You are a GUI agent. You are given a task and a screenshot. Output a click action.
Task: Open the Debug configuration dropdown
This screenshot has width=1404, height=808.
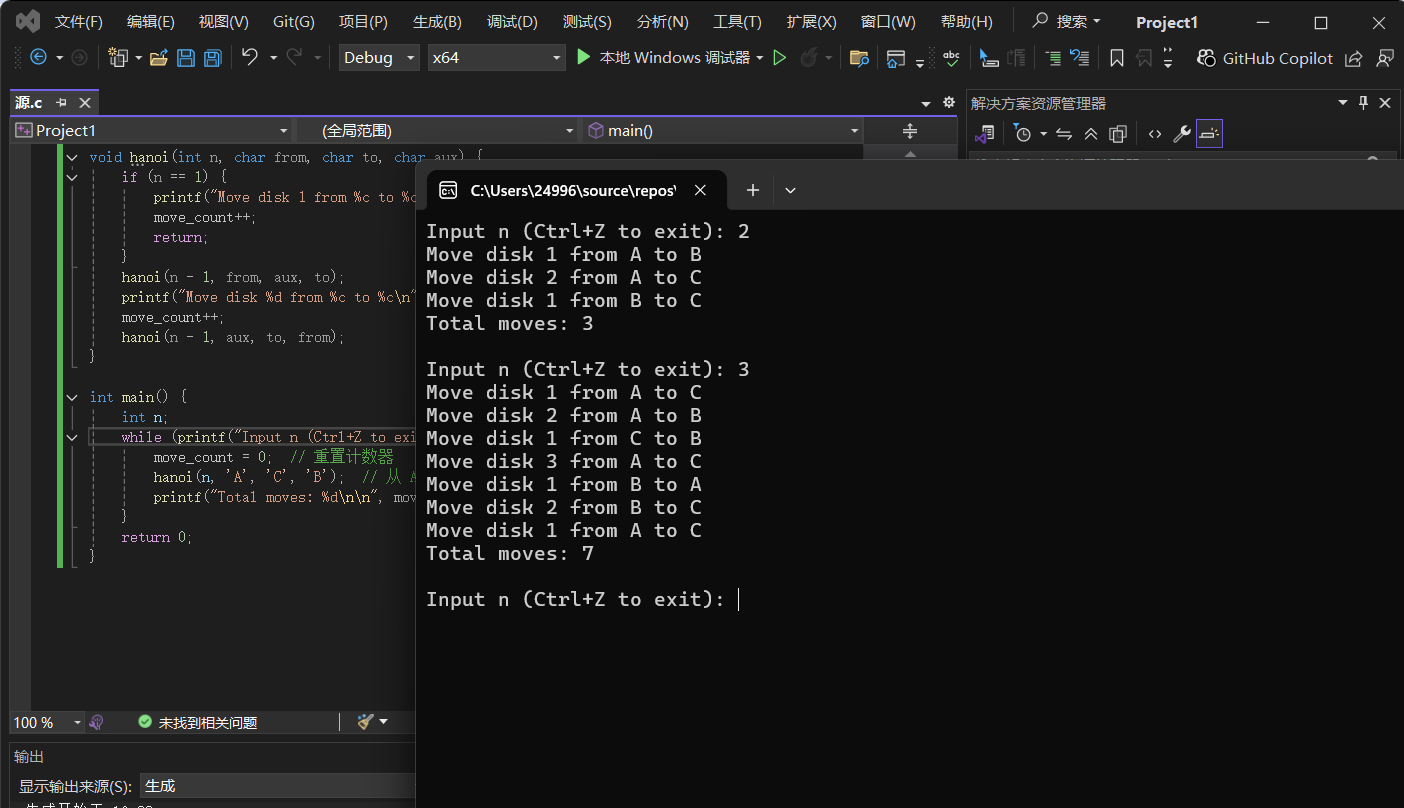tap(379, 58)
